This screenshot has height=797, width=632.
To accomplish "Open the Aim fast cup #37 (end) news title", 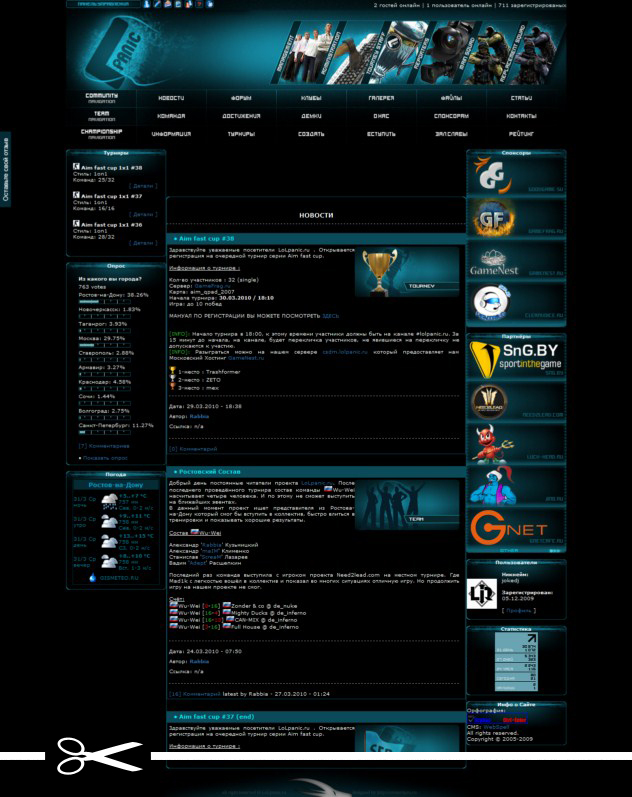I will click(216, 717).
